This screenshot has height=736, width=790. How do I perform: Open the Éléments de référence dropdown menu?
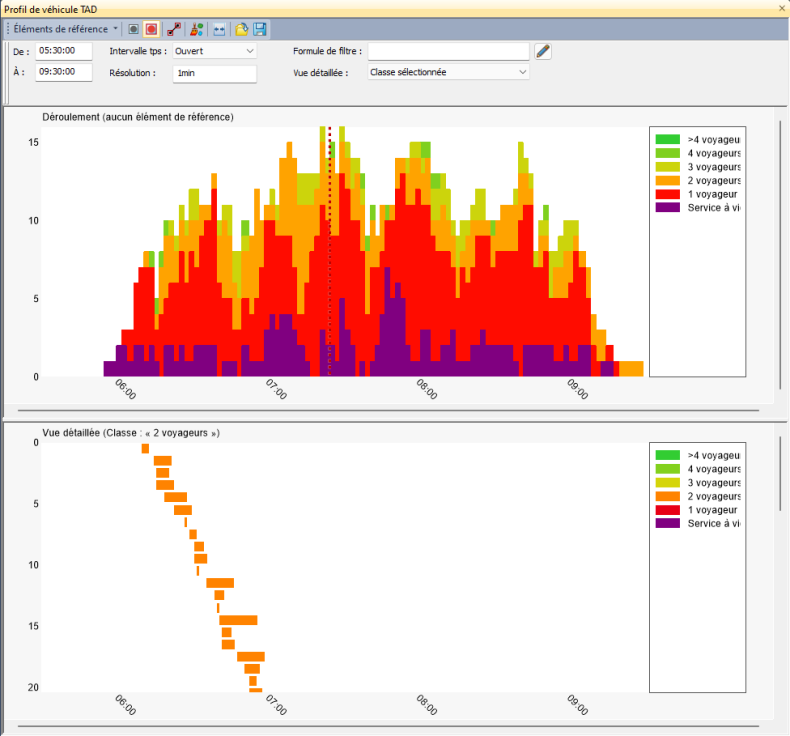coord(66,29)
